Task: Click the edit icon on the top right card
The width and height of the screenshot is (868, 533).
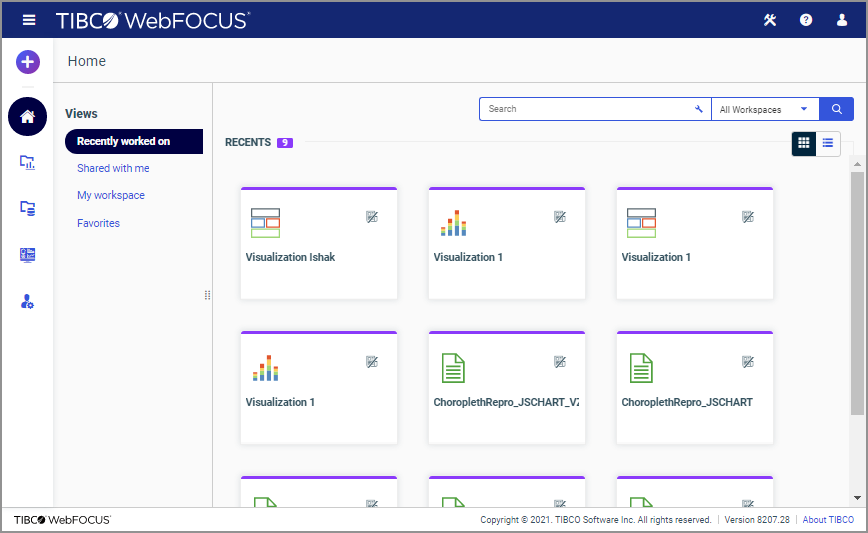Action: click(748, 217)
